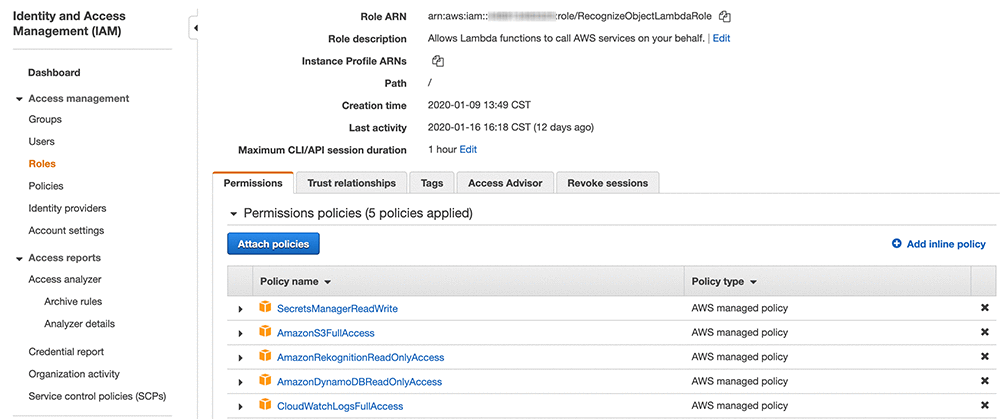This screenshot has height=419, width=1000.
Task: Expand the AmazonS3FullAccess policy row
Action: (240, 333)
